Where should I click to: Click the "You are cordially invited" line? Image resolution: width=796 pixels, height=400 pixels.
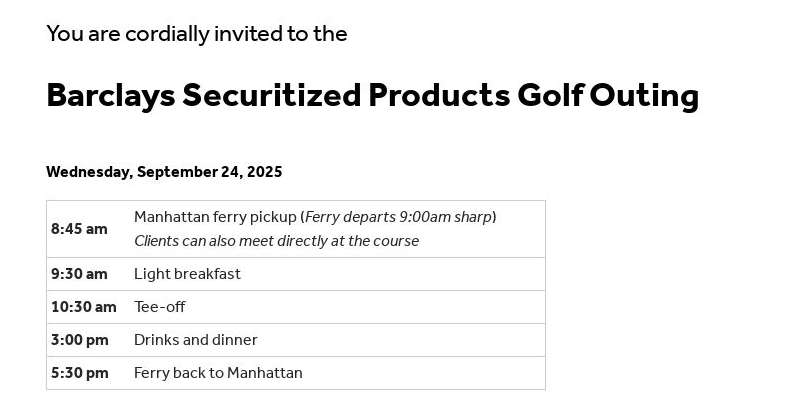coord(196,34)
